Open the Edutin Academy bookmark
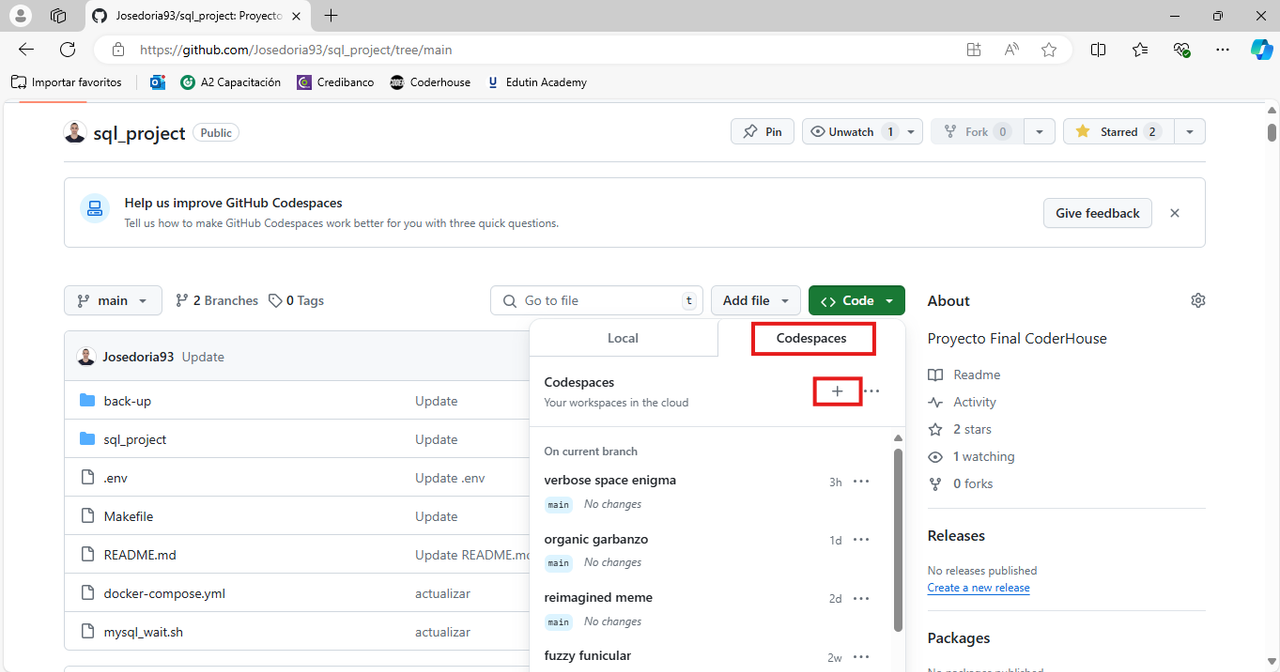Viewport: 1280px width, 672px height. pyautogui.click(x=536, y=82)
